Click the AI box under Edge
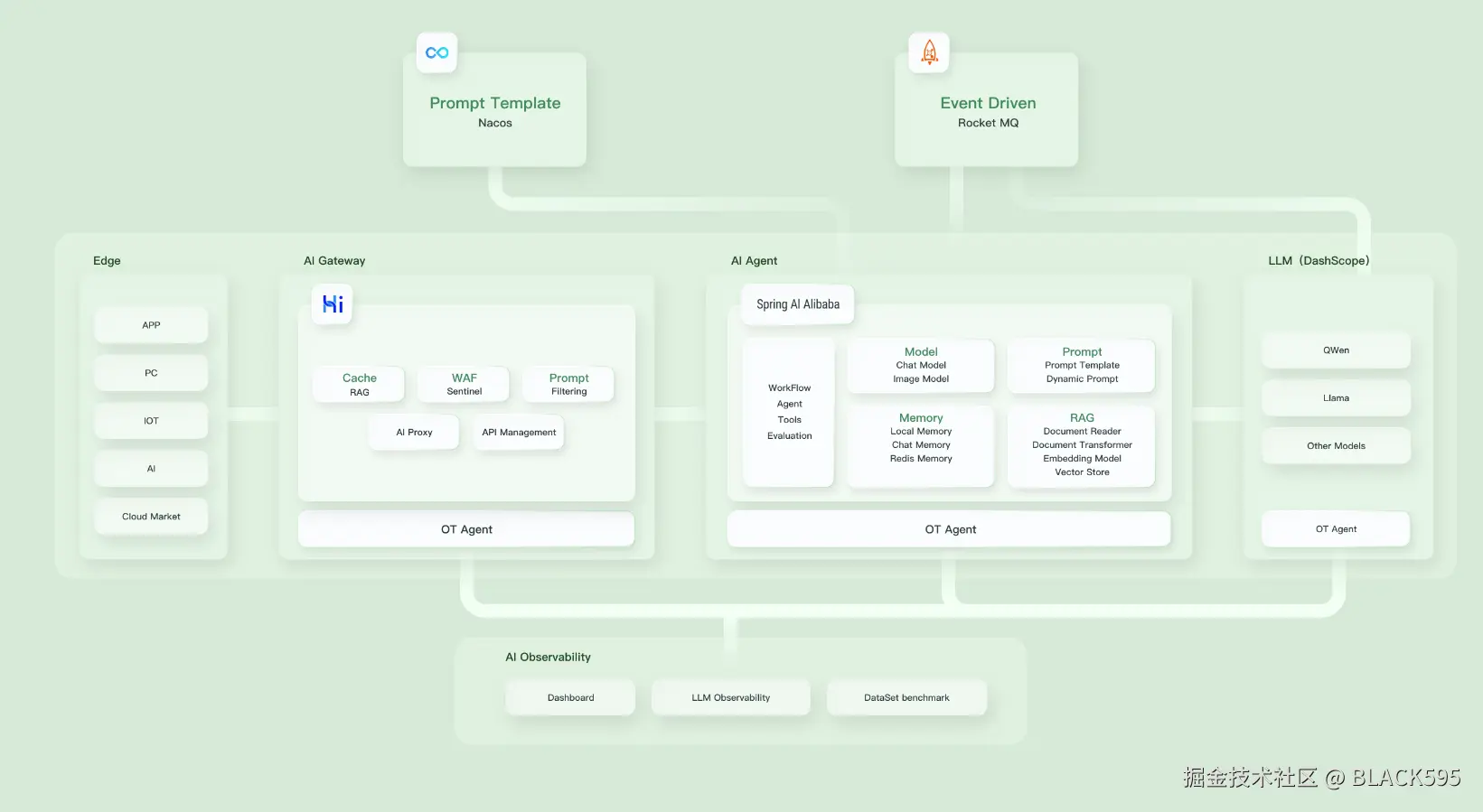This screenshot has width=1483, height=812. 151,469
